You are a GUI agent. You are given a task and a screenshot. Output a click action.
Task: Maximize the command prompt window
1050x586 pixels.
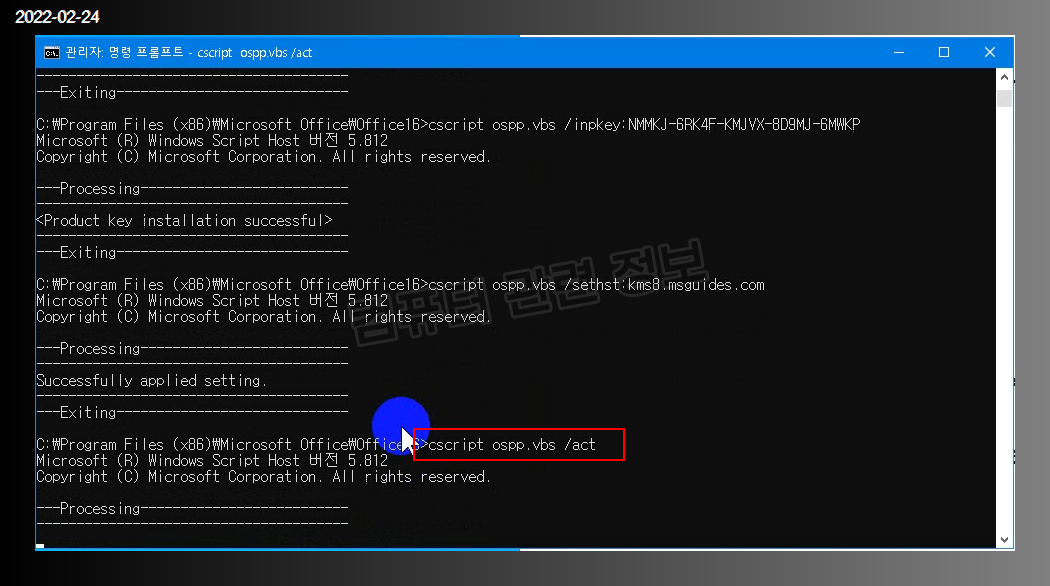tap(944, 52)
